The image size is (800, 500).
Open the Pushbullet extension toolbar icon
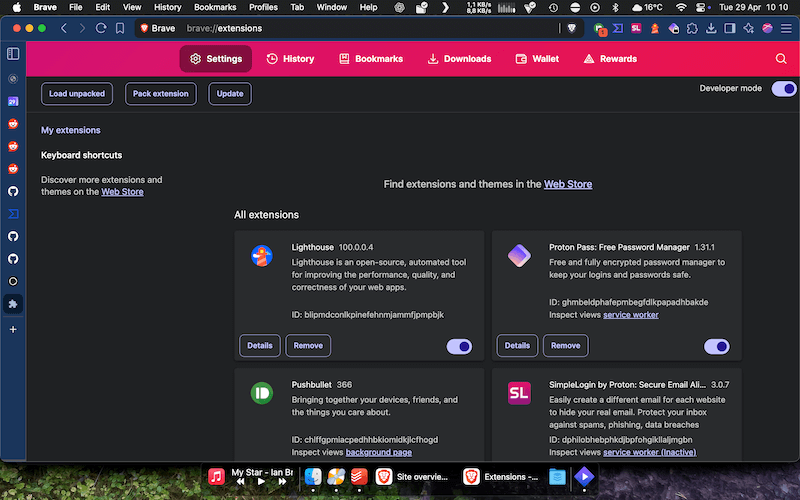[599, 29]
